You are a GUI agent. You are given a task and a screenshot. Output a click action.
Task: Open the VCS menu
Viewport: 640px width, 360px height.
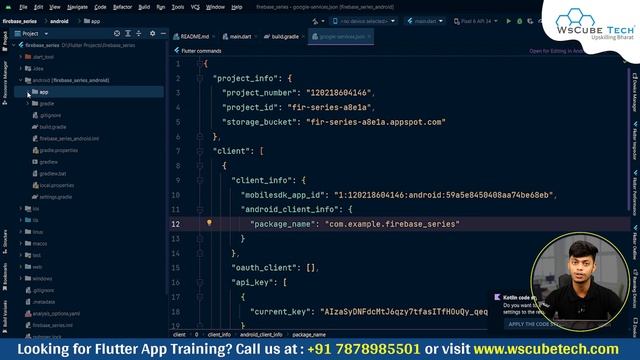[195, 7]
